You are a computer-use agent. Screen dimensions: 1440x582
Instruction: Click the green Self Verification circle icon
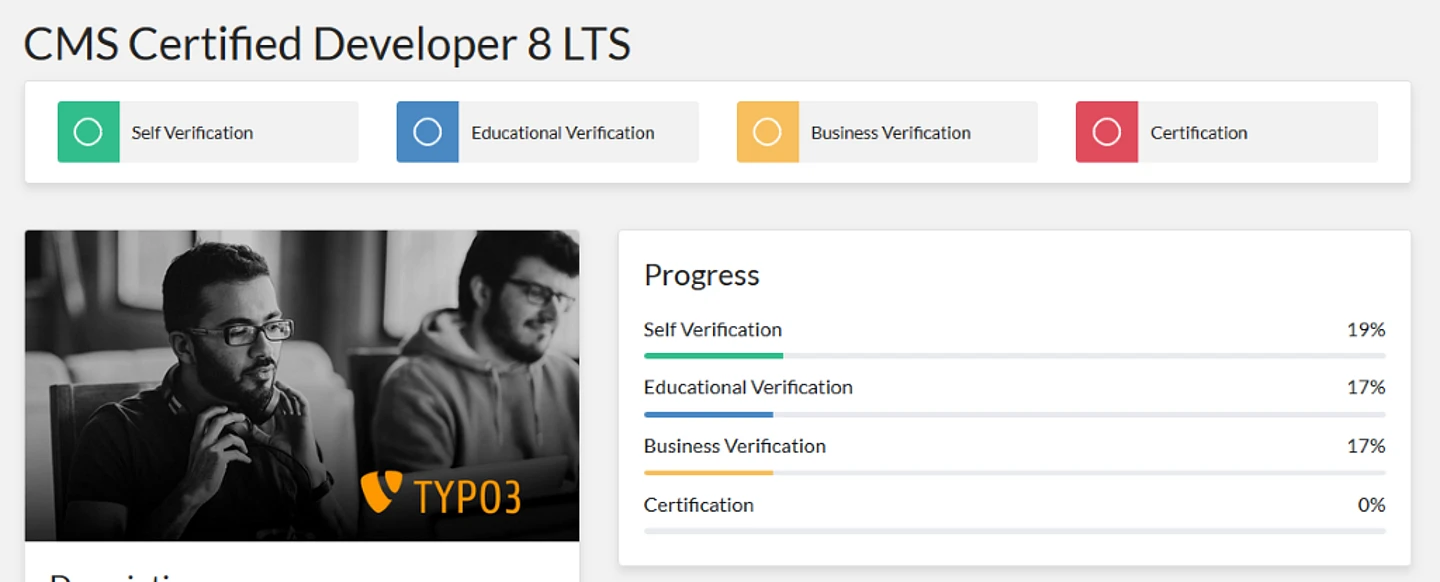click(x=88, y=132)
